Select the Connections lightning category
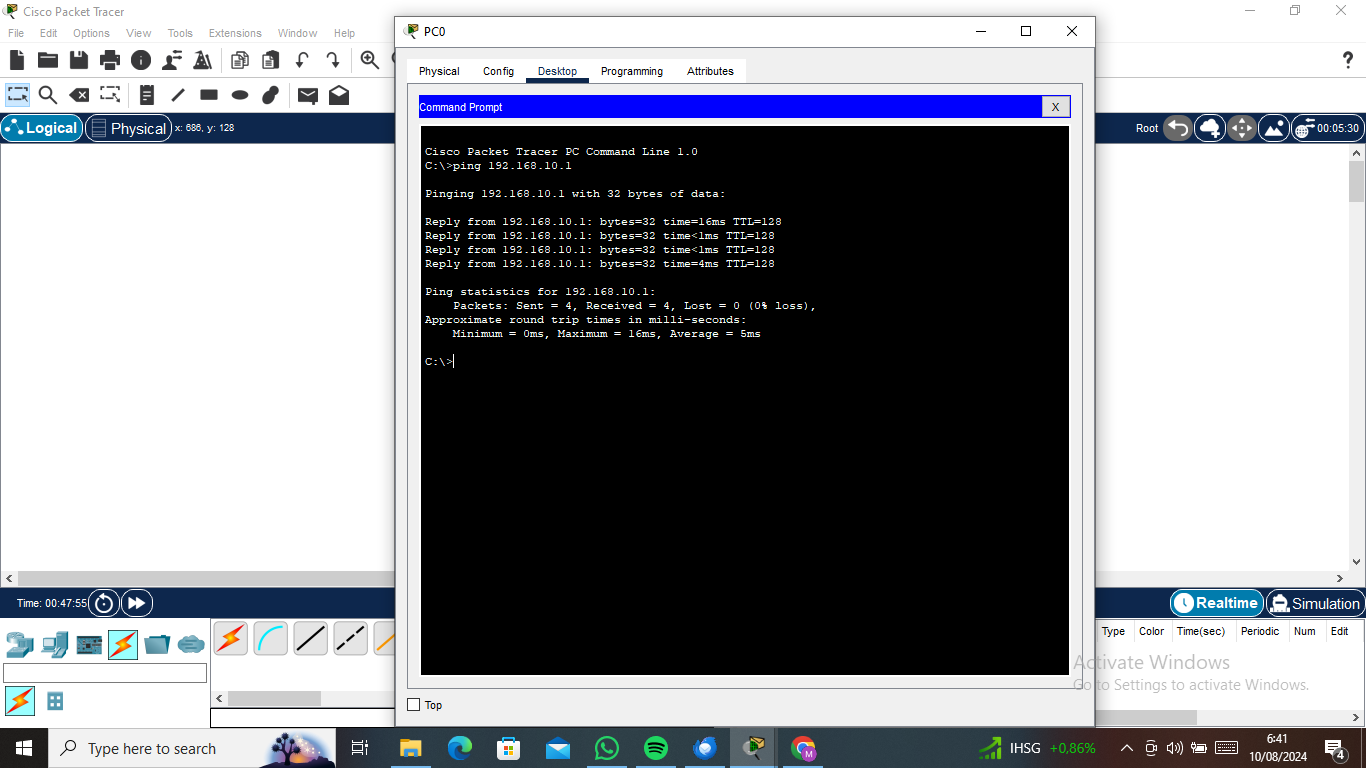The height and width of the screenshot is (768, 1366). coord(123,644)
